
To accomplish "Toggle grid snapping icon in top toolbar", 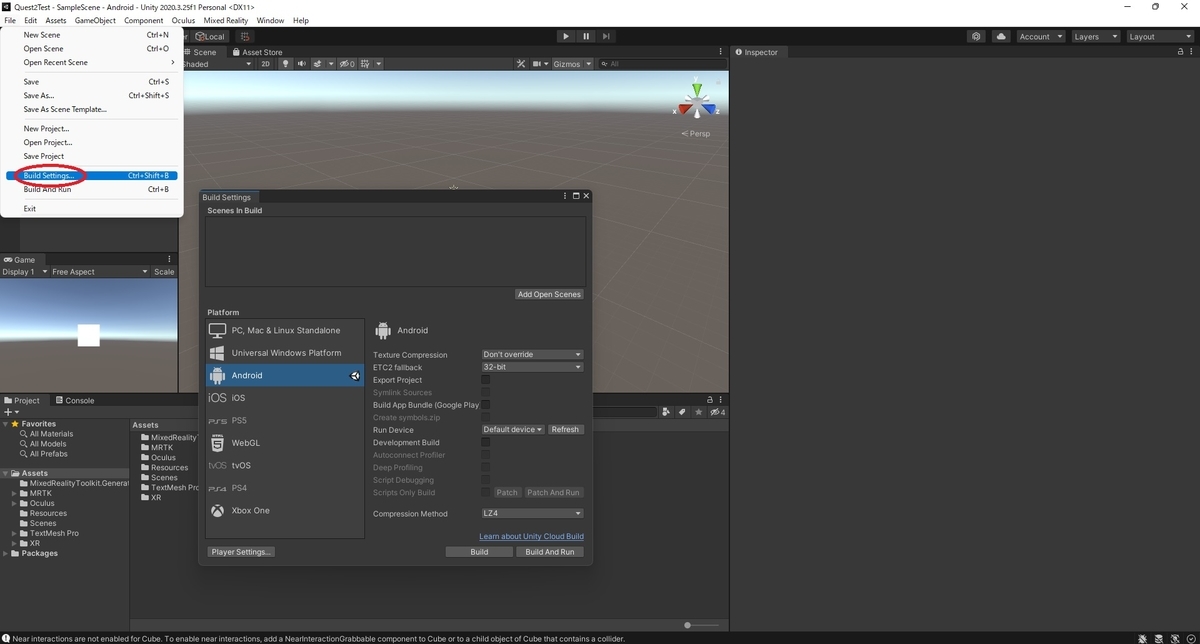I will point(245,36).
